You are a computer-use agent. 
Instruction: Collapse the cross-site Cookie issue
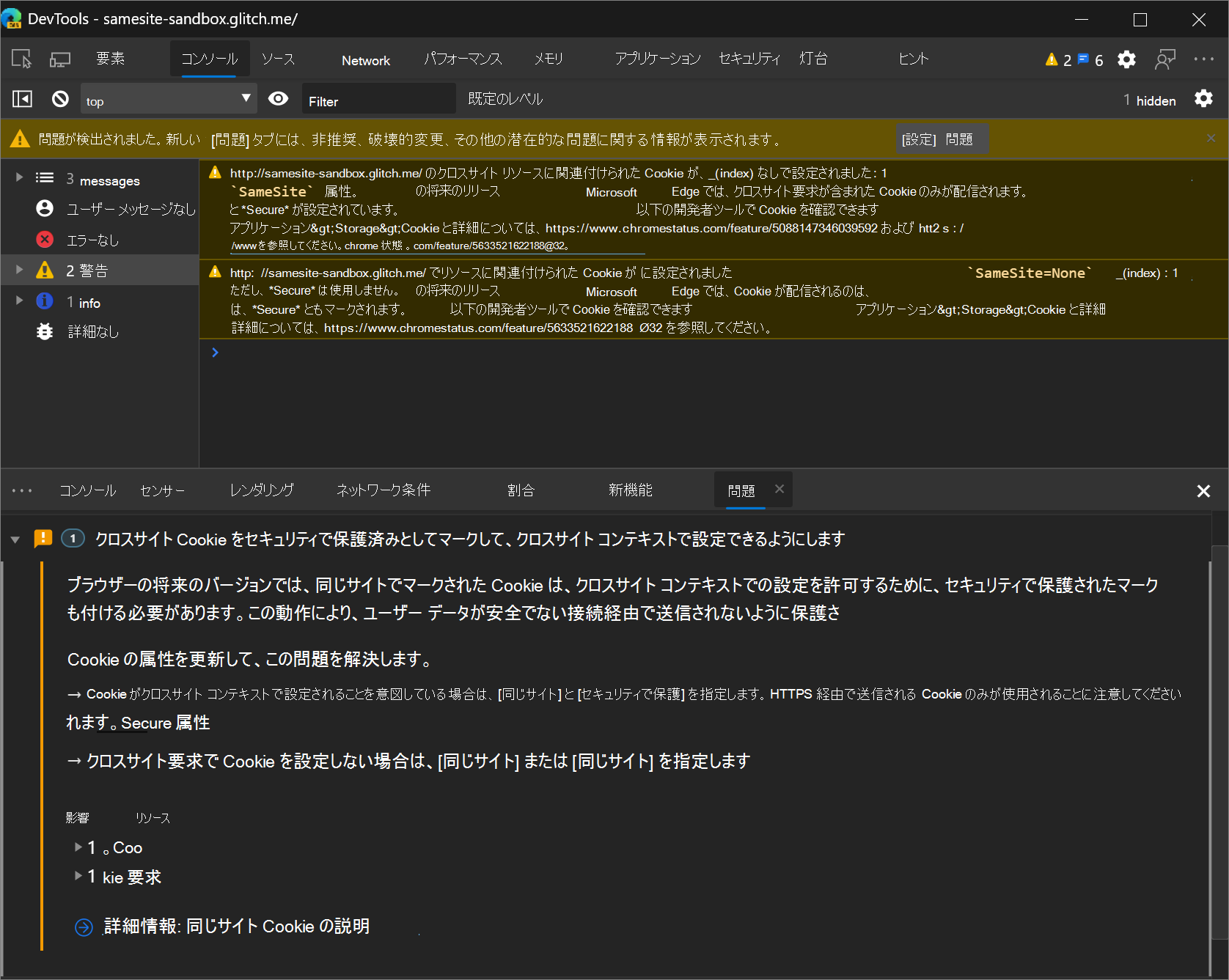(15, 539)
